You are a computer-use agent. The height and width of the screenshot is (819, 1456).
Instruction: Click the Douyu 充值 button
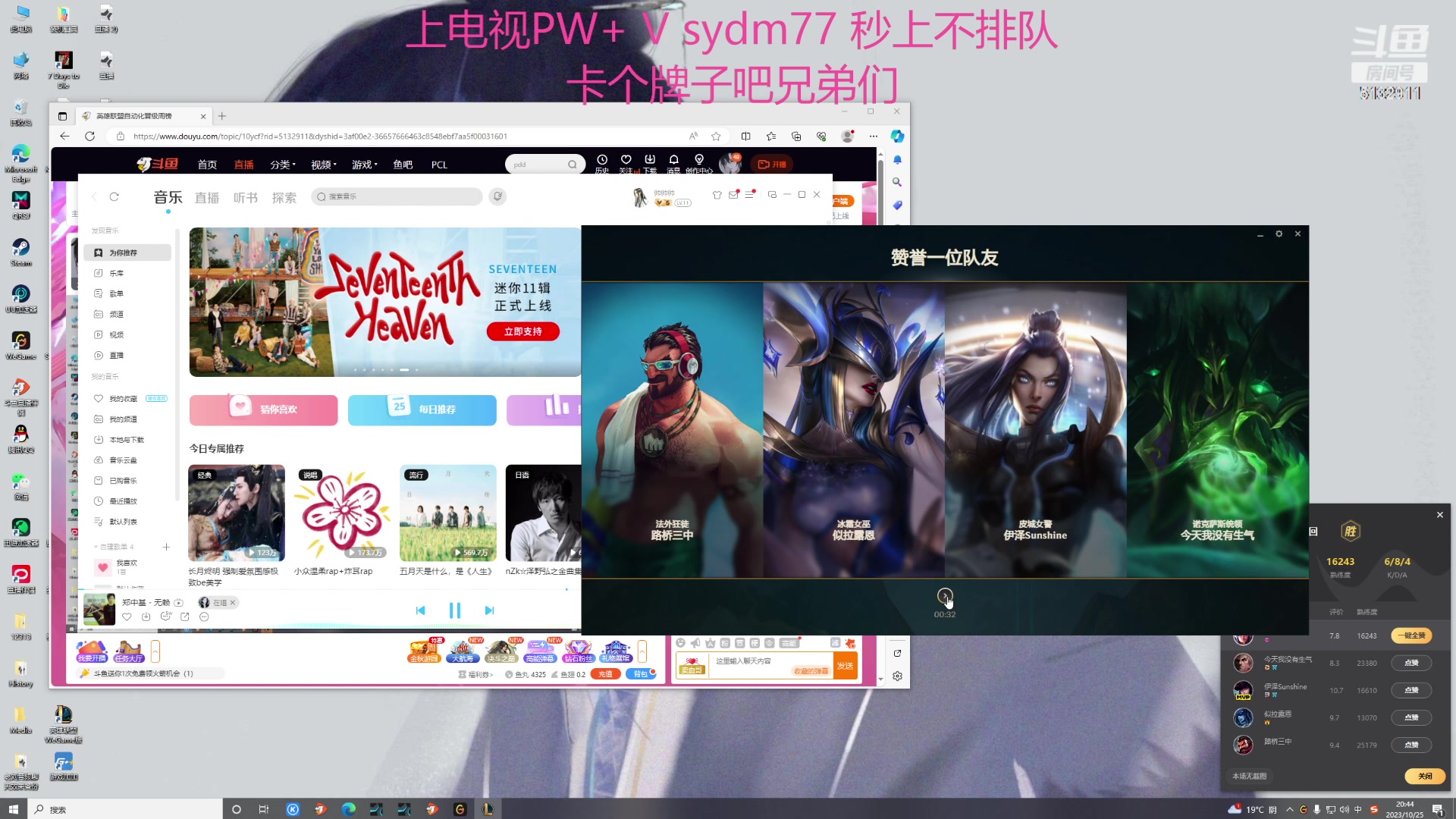coord(604,674)
